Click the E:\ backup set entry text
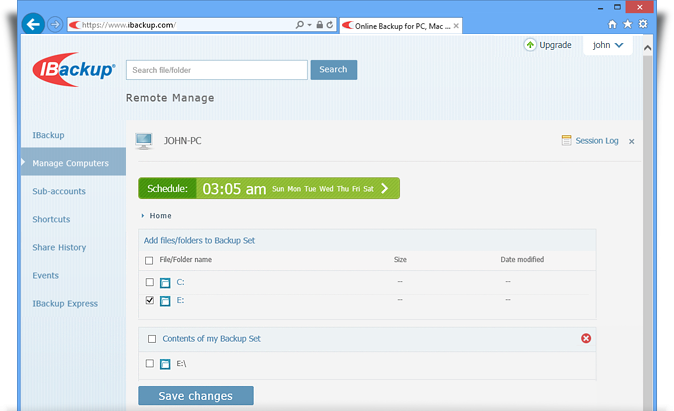This screenshot has height=411, width=674. (x=181, y=364)
